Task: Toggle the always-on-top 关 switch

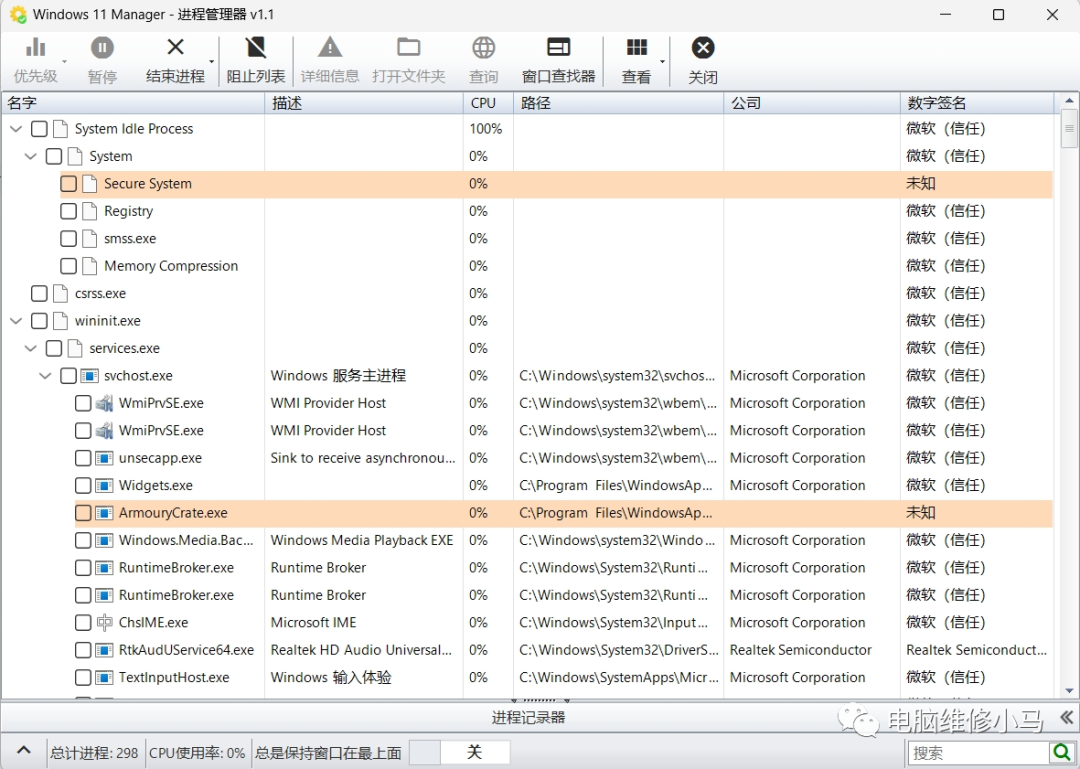Action: click(x=459, y=752)
